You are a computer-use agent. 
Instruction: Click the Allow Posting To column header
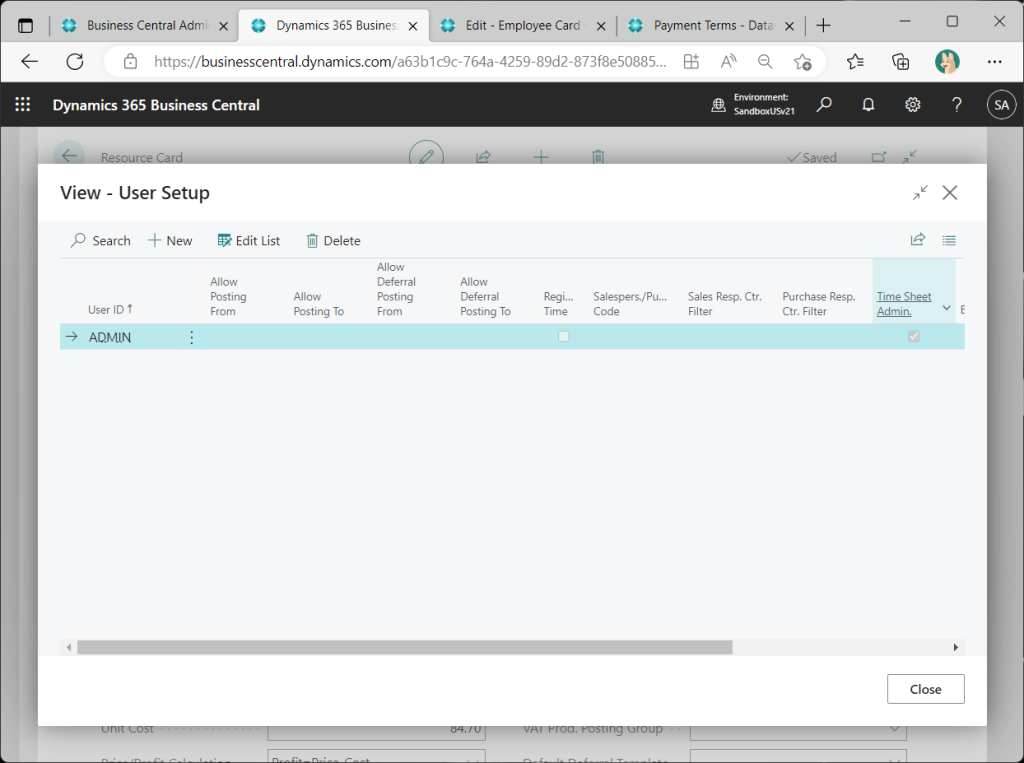319,304
